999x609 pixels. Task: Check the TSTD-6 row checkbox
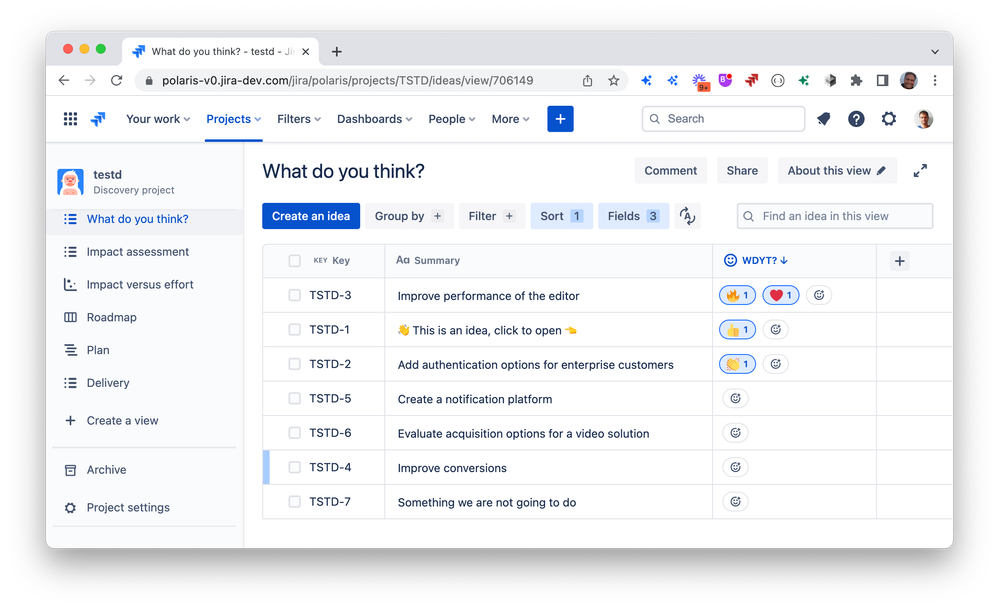[x=294, y=433]
